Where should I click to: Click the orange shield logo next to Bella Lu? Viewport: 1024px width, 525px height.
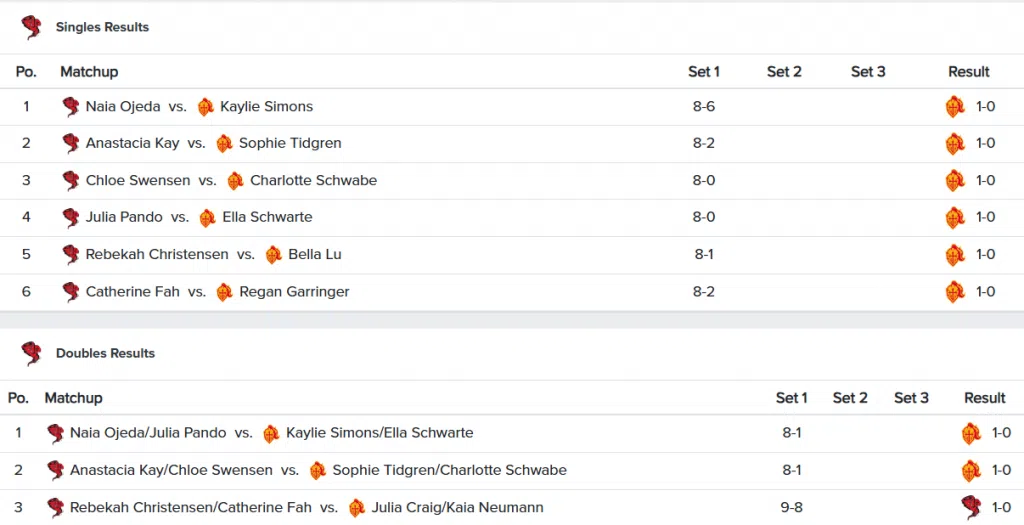274,255
